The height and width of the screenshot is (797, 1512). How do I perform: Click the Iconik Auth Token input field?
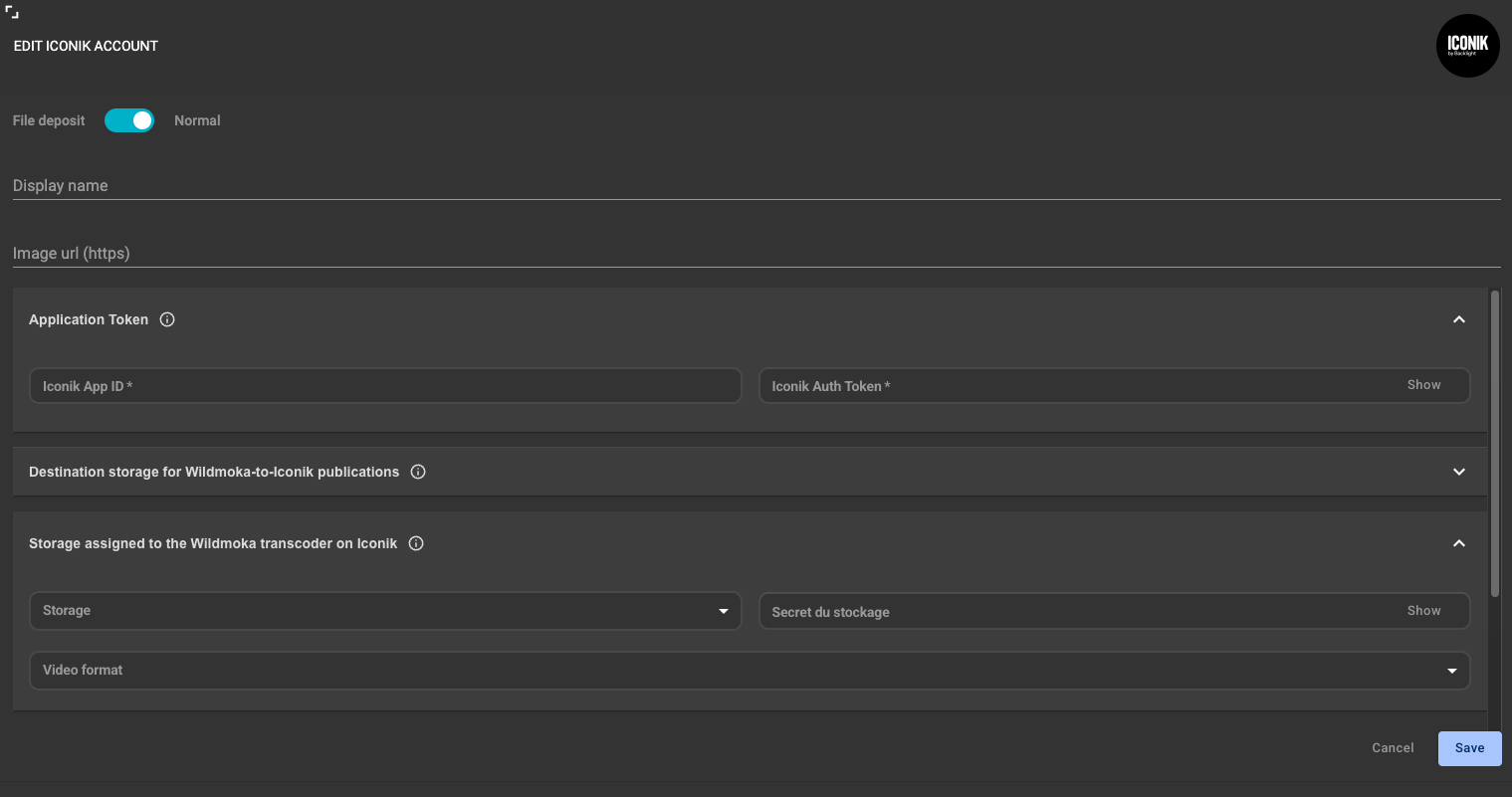point(1075,386)
